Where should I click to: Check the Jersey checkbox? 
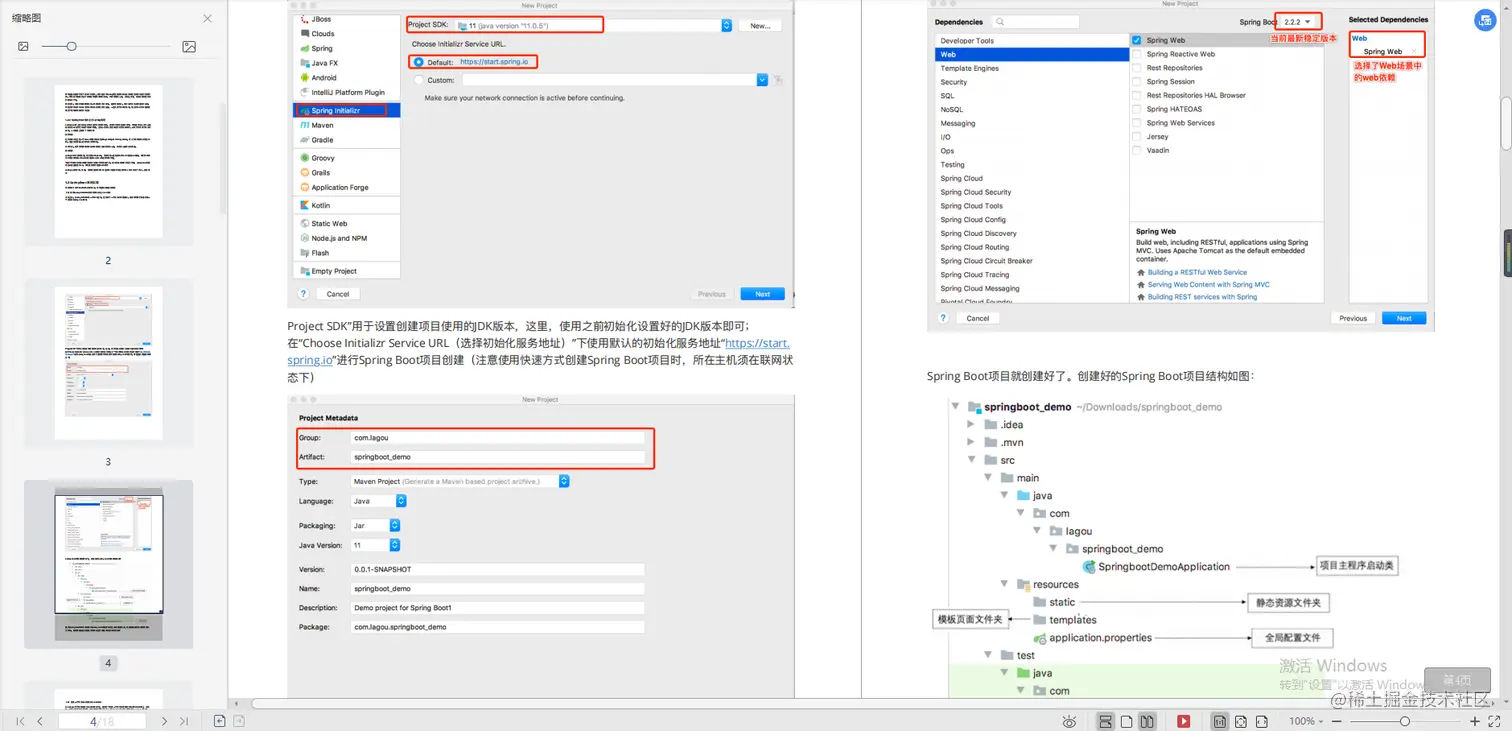[1137, 137]
